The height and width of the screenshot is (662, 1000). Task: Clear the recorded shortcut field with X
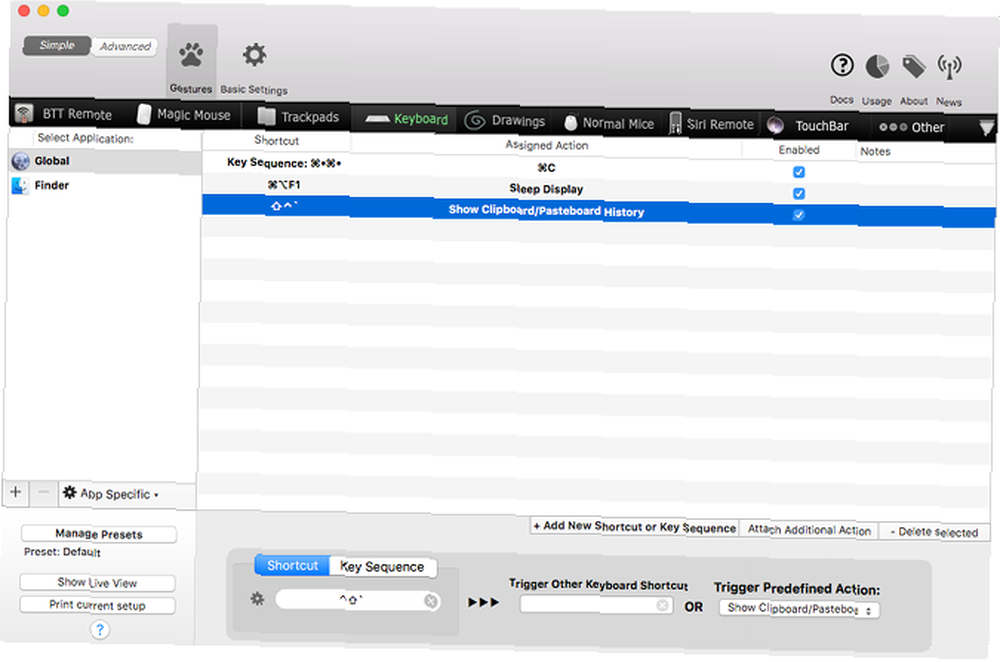[431, 601]
